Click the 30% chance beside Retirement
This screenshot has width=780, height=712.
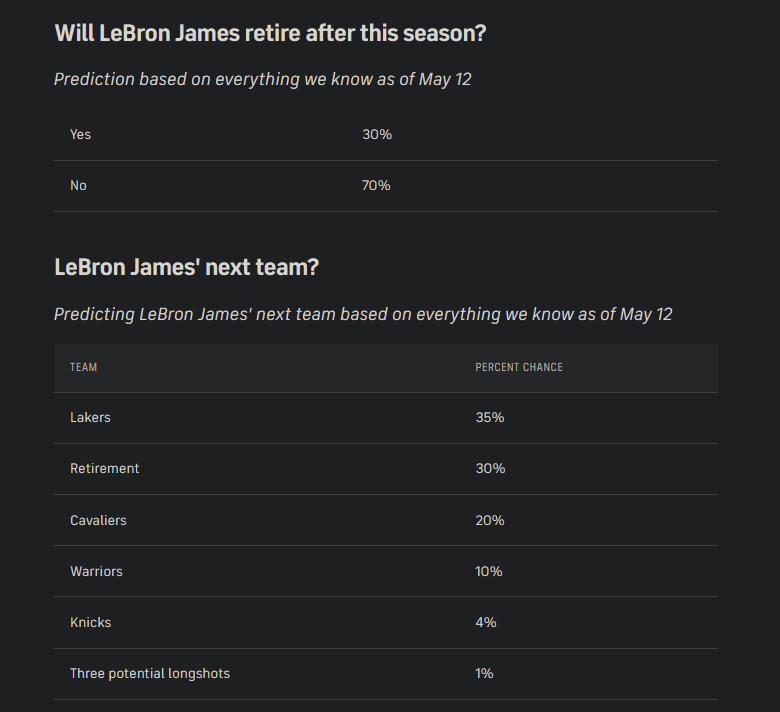(x=490, y=469)
